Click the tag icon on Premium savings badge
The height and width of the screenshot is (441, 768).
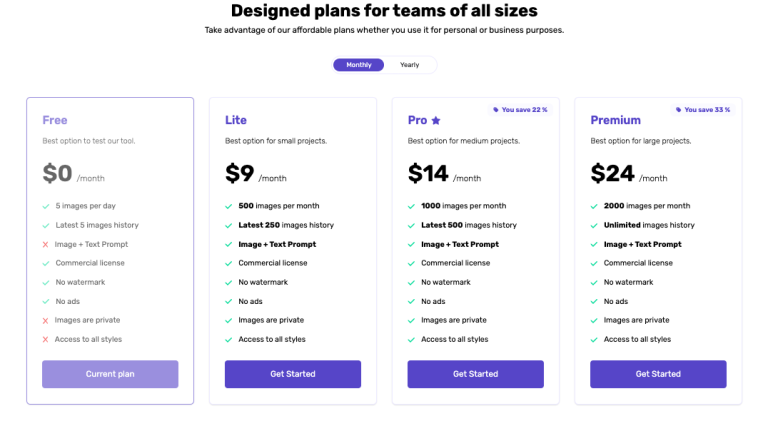pyautogui.click(x=678, y=110)
